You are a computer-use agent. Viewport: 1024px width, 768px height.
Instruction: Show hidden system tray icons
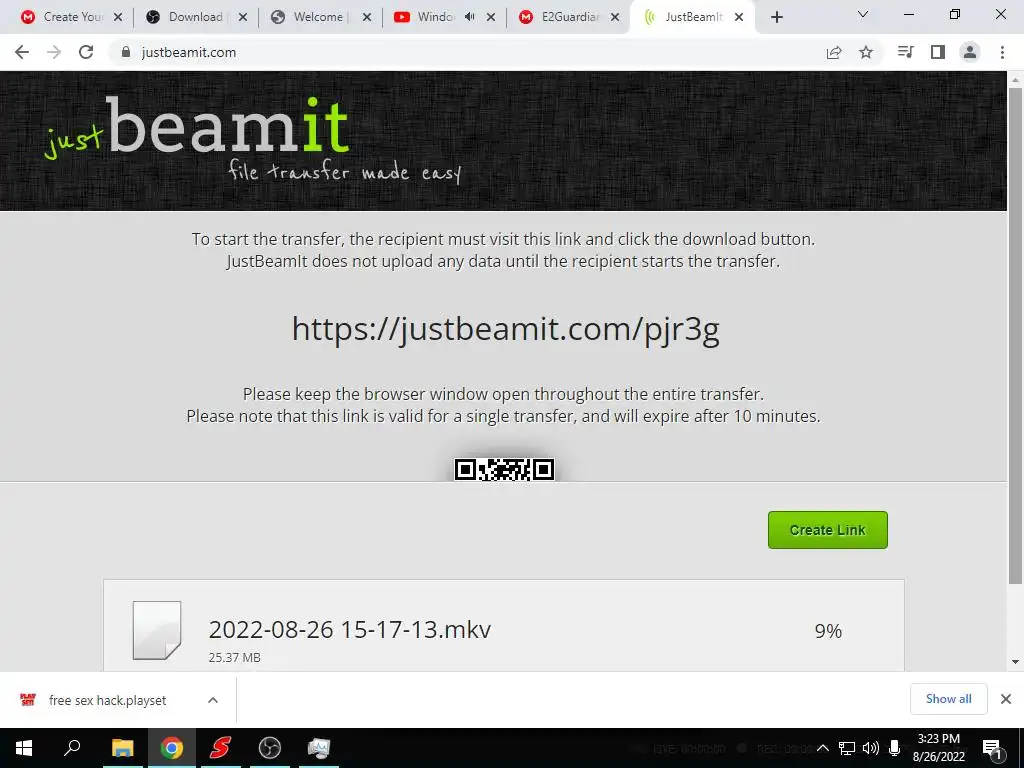pyautogui.click(x=823, y=748)
